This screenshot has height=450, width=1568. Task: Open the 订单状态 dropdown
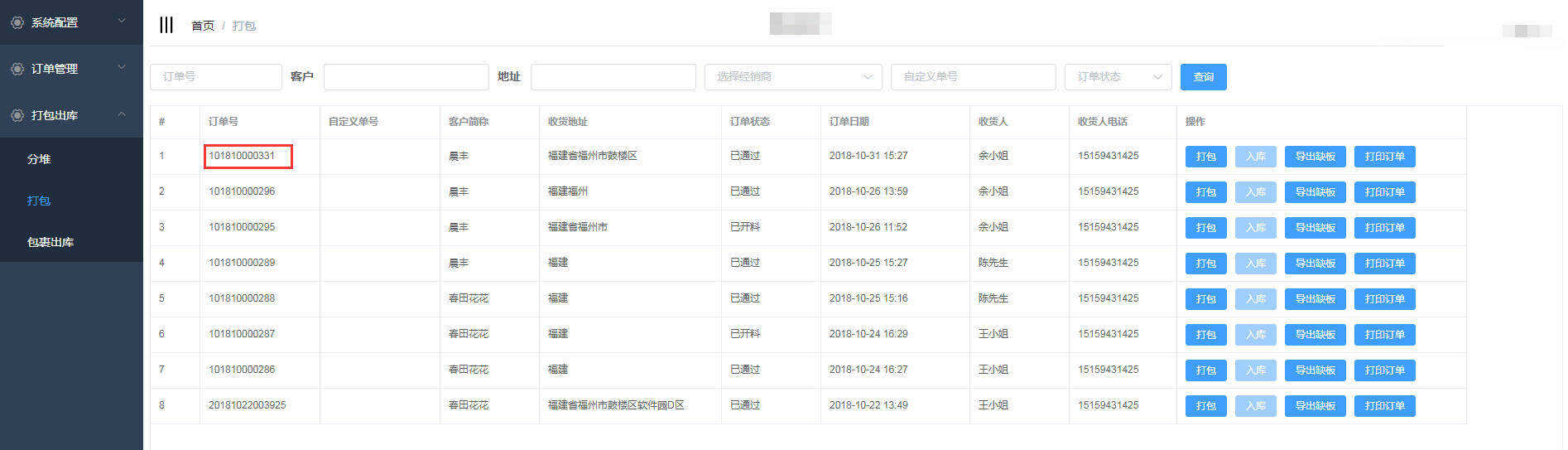pos(1118,77)
